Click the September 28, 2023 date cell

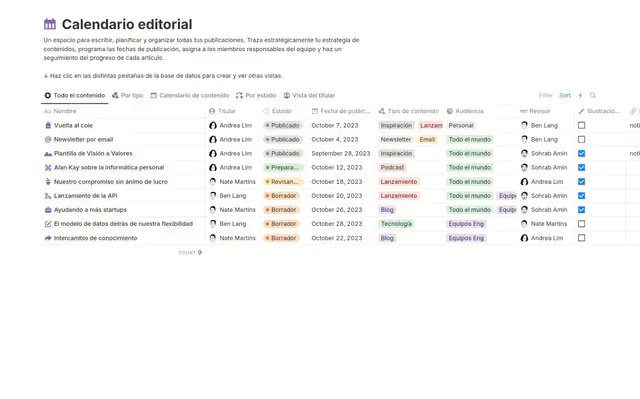(x=341, y=153)
